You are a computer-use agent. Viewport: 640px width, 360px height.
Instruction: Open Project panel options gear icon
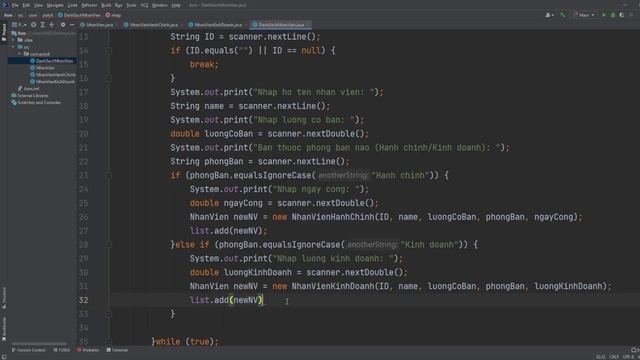(63, 25)
